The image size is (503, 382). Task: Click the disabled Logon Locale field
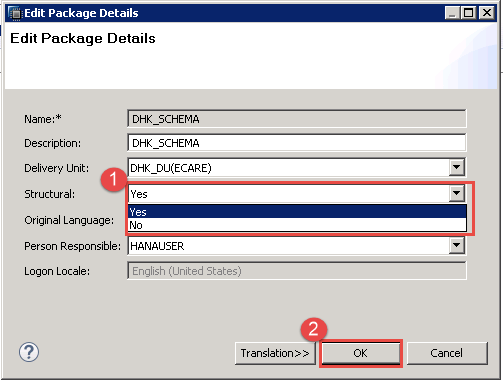297,271
